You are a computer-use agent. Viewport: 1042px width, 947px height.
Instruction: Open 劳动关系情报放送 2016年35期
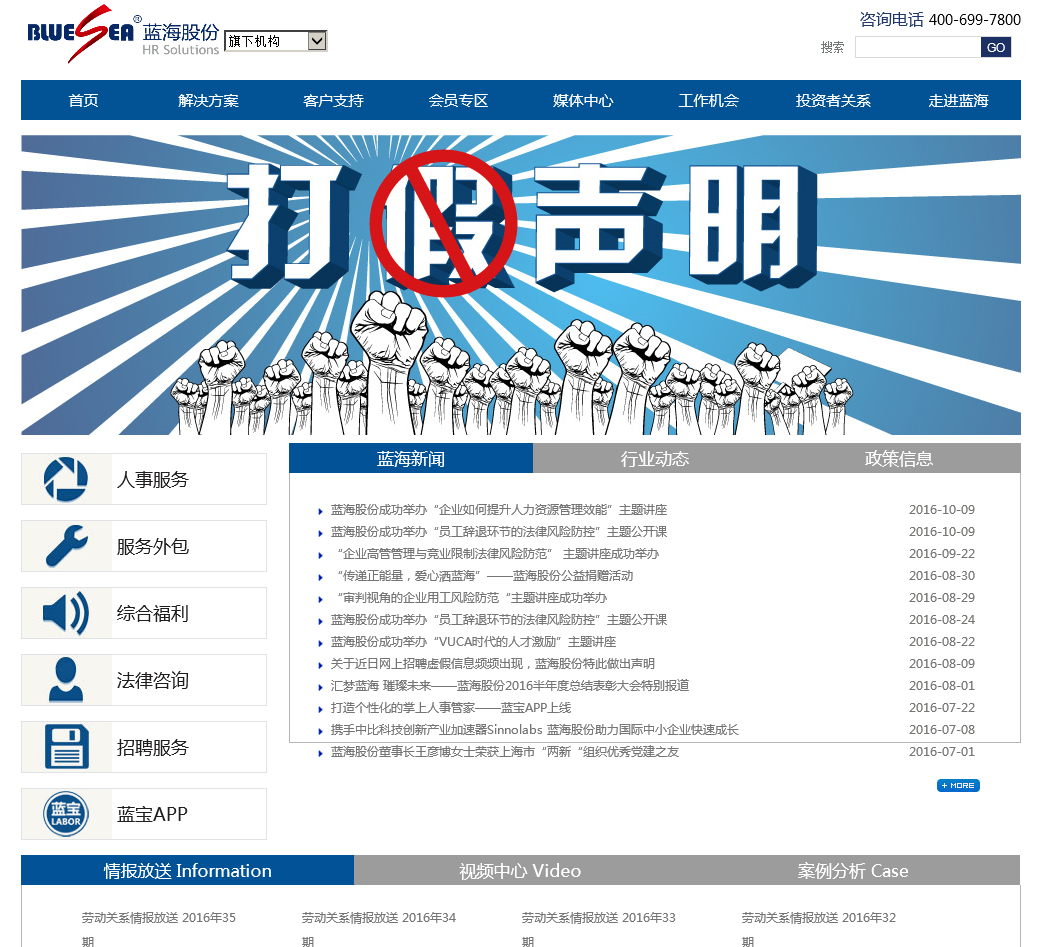click(x=159, y=928)
